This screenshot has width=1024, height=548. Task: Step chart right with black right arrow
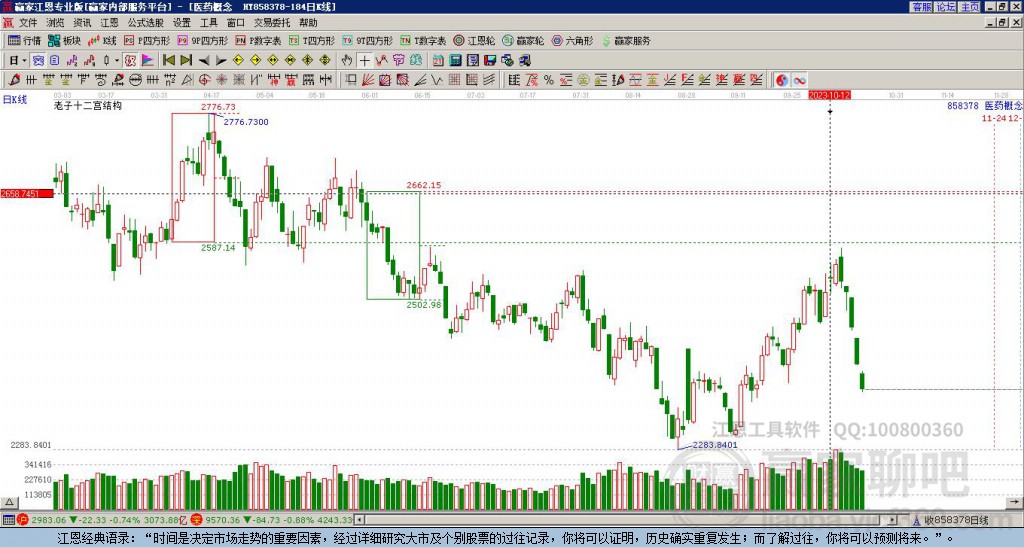click(x=221, y=61)
